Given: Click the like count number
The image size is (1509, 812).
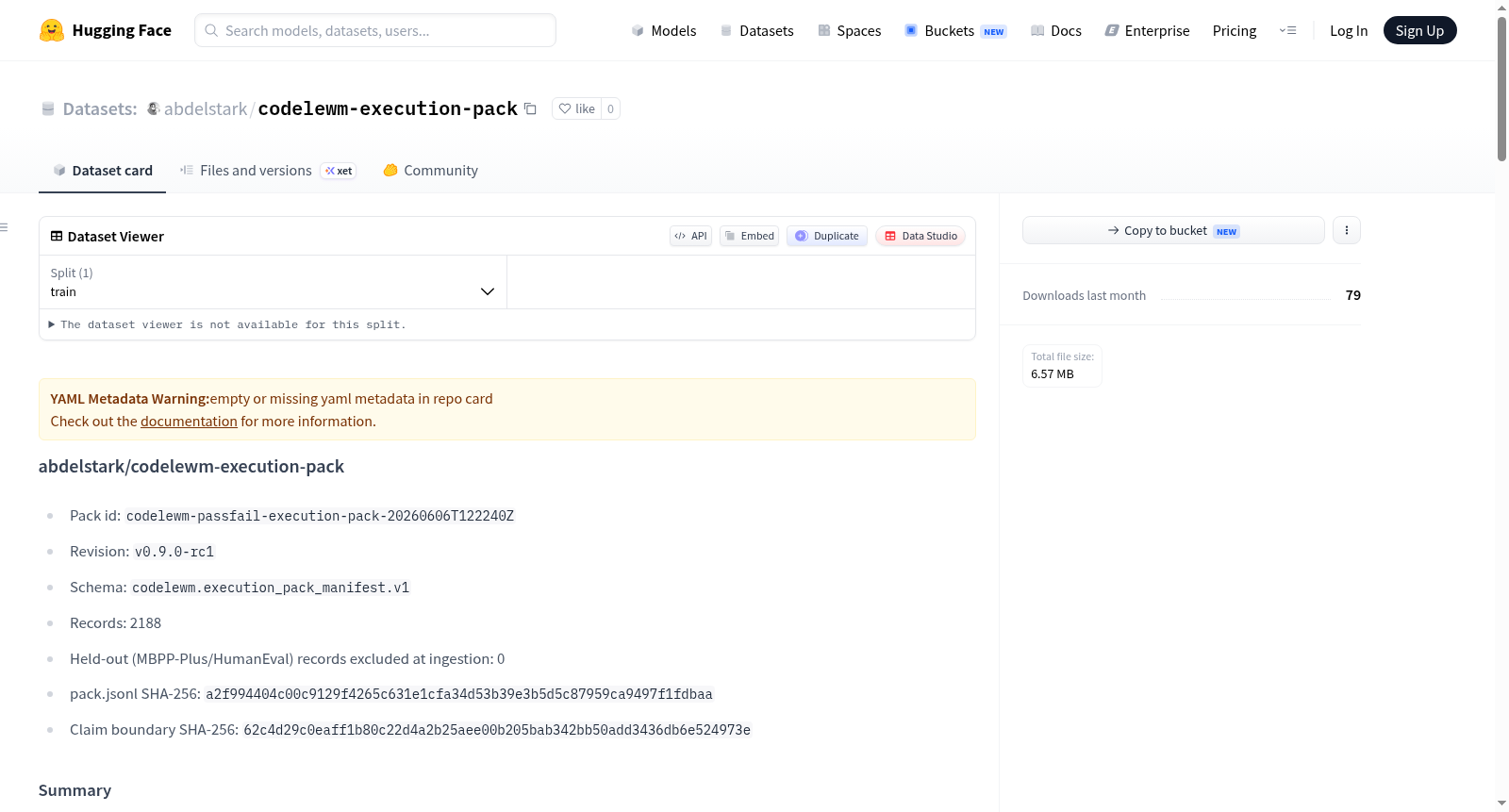Looking at the screenshot, I should [610, 108].
